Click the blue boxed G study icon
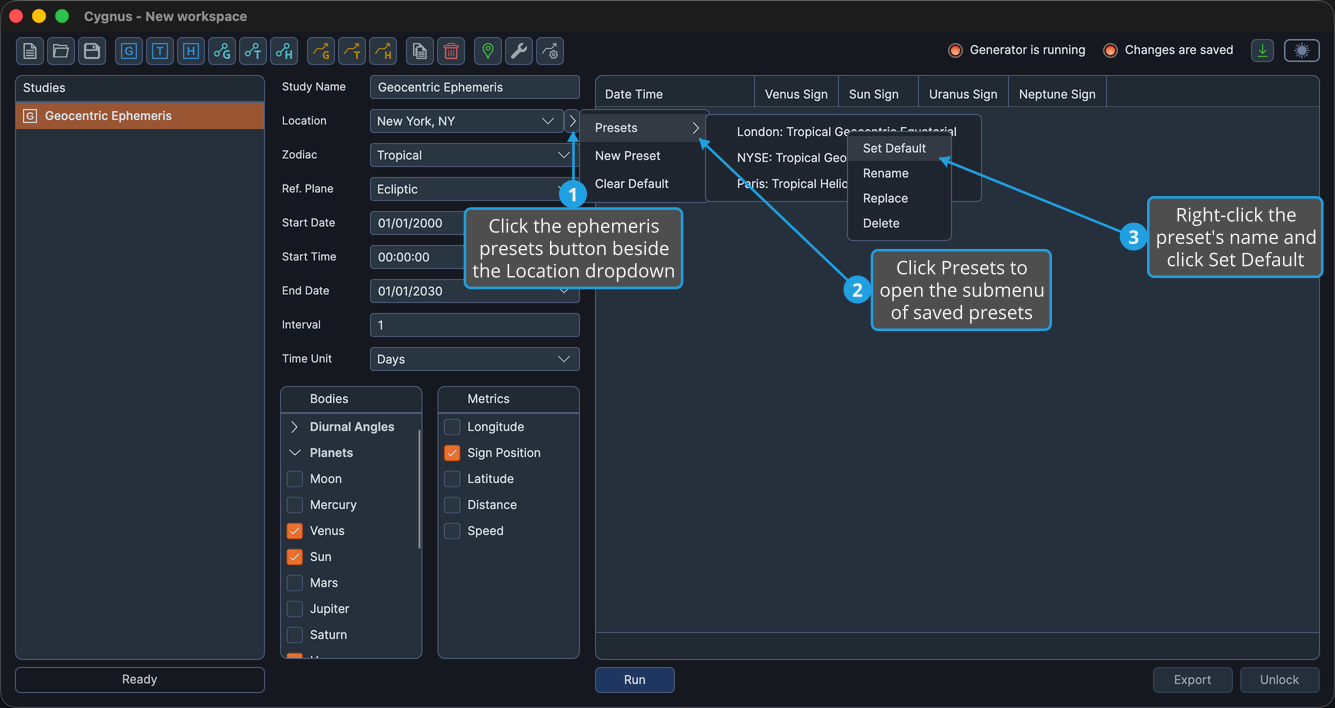 point(129,51)
